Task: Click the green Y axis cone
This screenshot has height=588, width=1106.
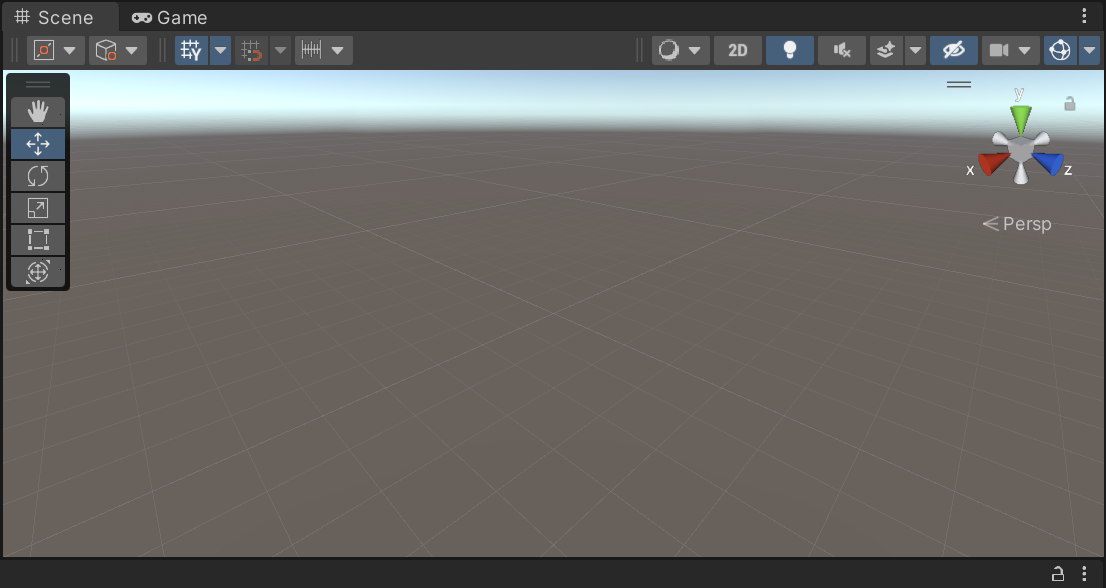Action: (1021, 119)
